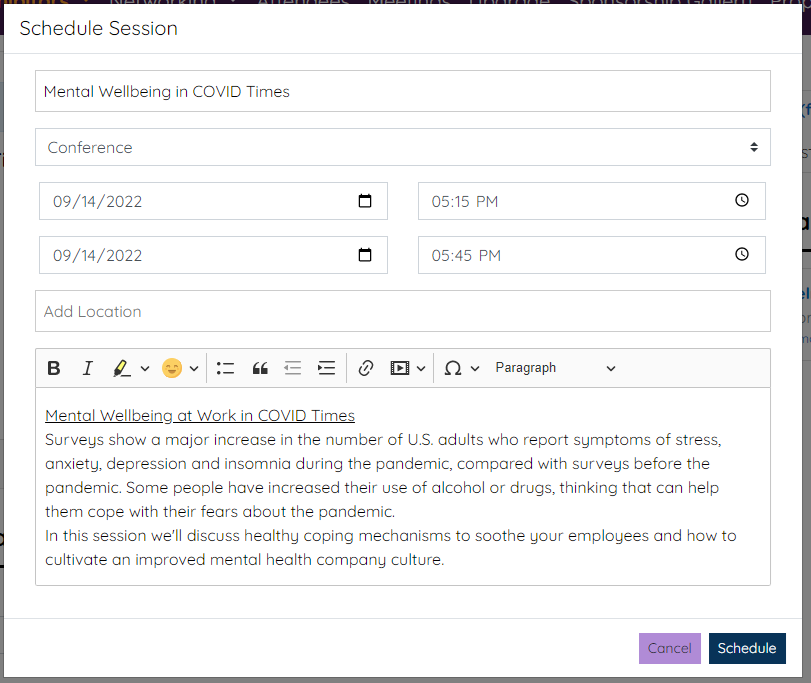The width and height of the screenshot is (811, 683).
Task: Apply italic formatting
Action: click(x=87, y=368)
